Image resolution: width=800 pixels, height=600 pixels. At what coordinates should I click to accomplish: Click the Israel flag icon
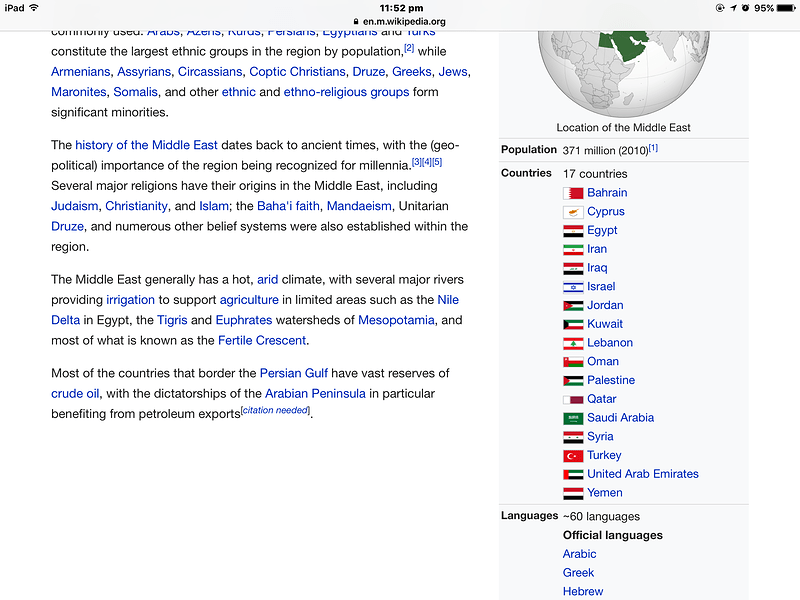[573, 287]
